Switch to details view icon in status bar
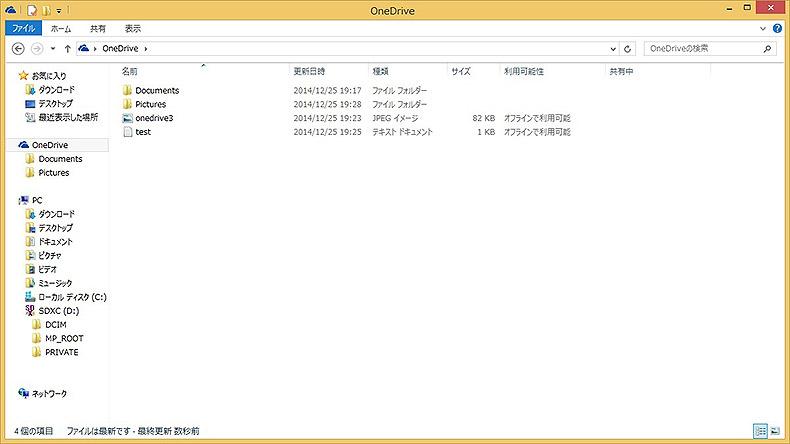The image size is (790, 444). tap(760, 431)
